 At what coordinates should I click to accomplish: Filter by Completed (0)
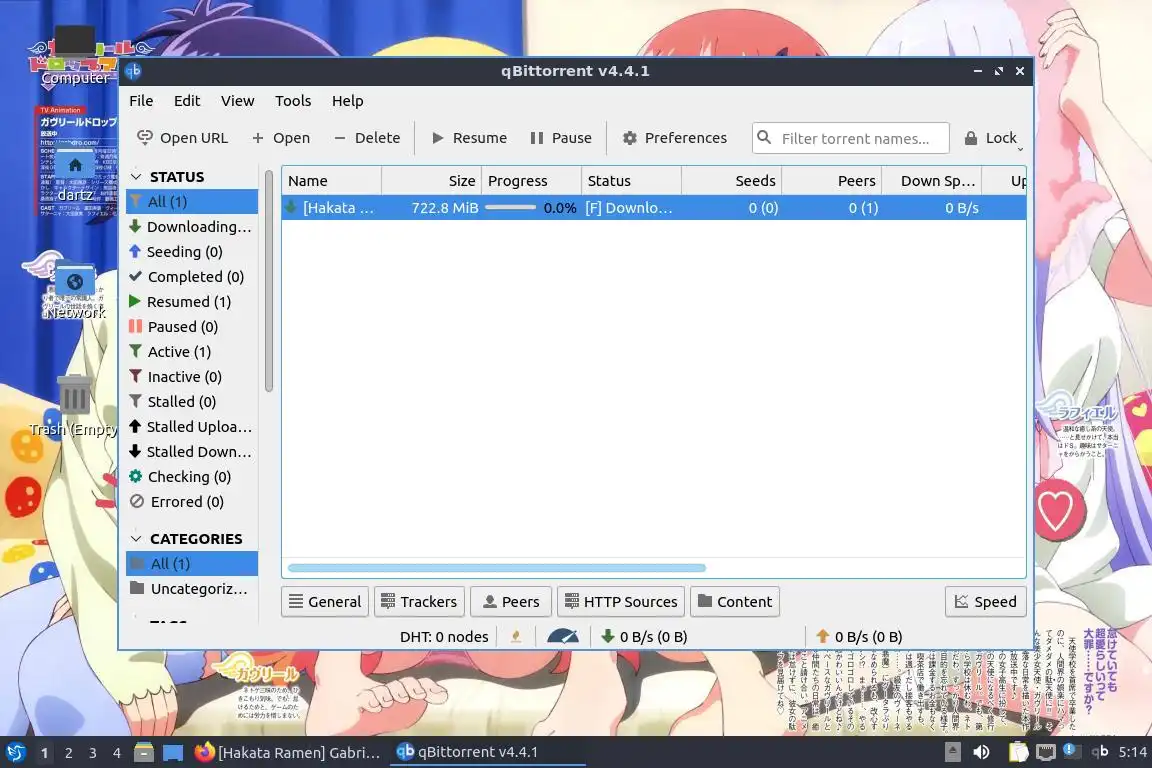click(192, 276)
